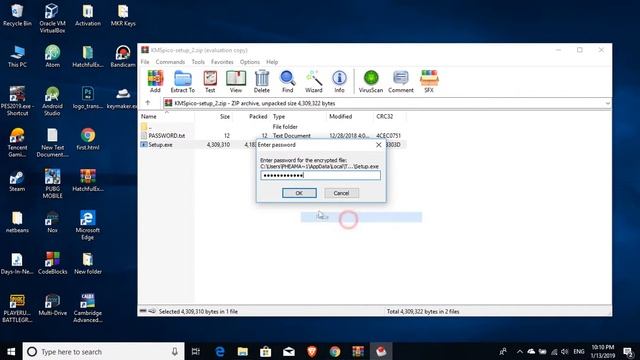Open the Windows Start menu

11,351
